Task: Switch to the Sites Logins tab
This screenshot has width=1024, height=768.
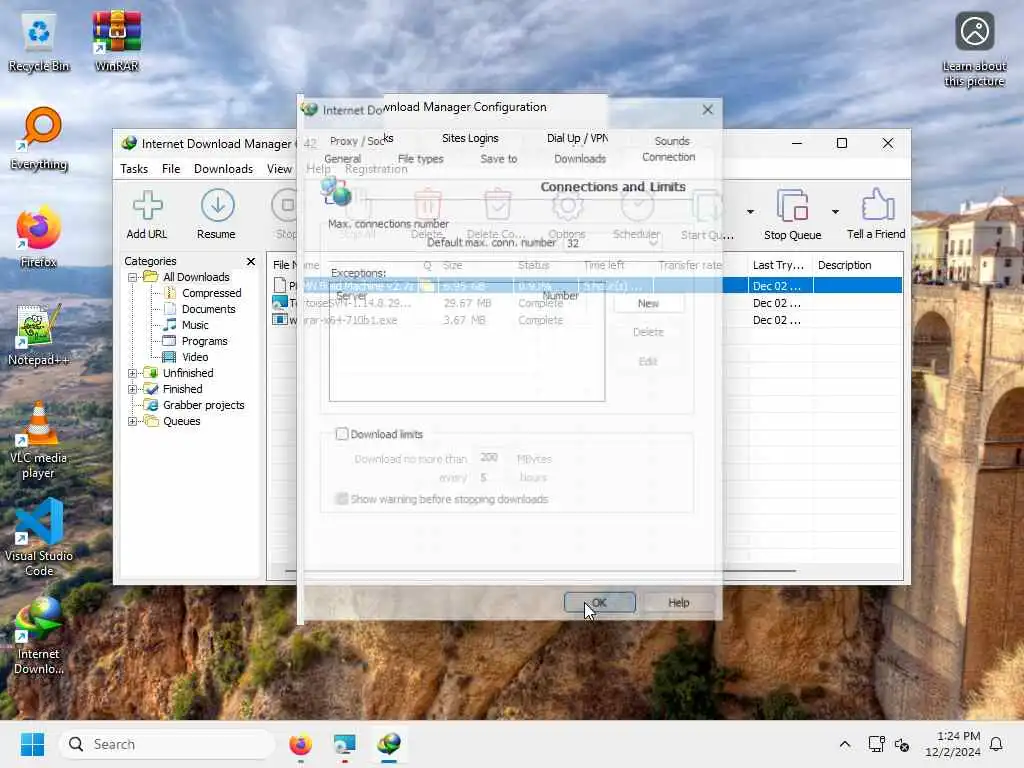Action: [x=470, y=138]
